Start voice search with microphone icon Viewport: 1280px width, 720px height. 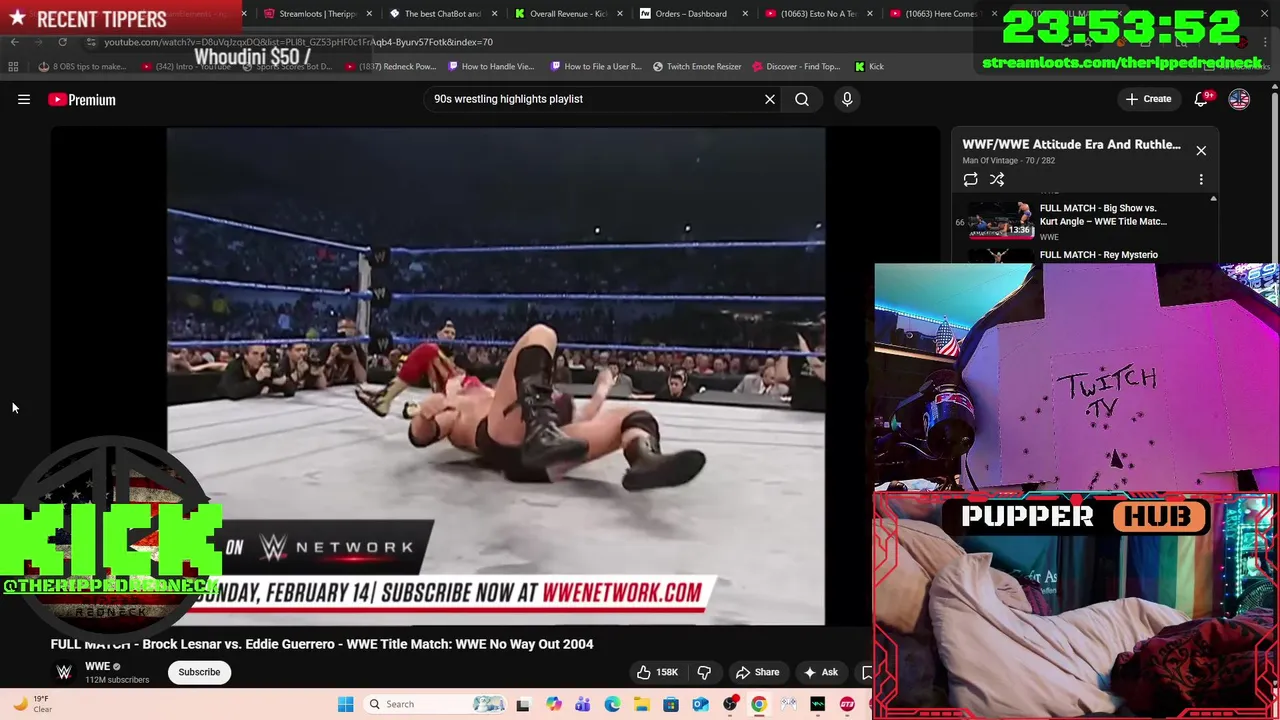[x=847, y=99]
